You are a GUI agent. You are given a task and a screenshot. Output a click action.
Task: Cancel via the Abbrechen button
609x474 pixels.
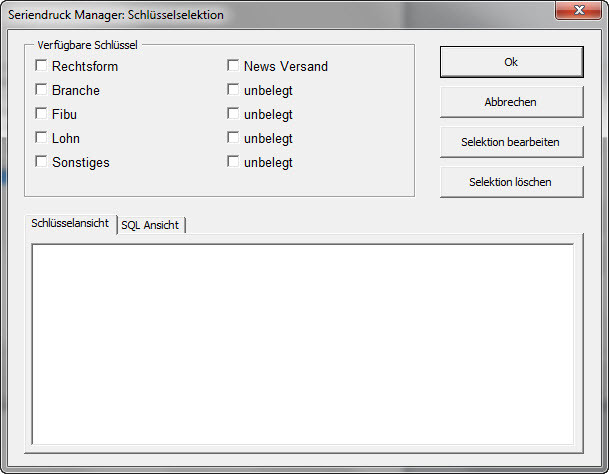click(512, 102)
